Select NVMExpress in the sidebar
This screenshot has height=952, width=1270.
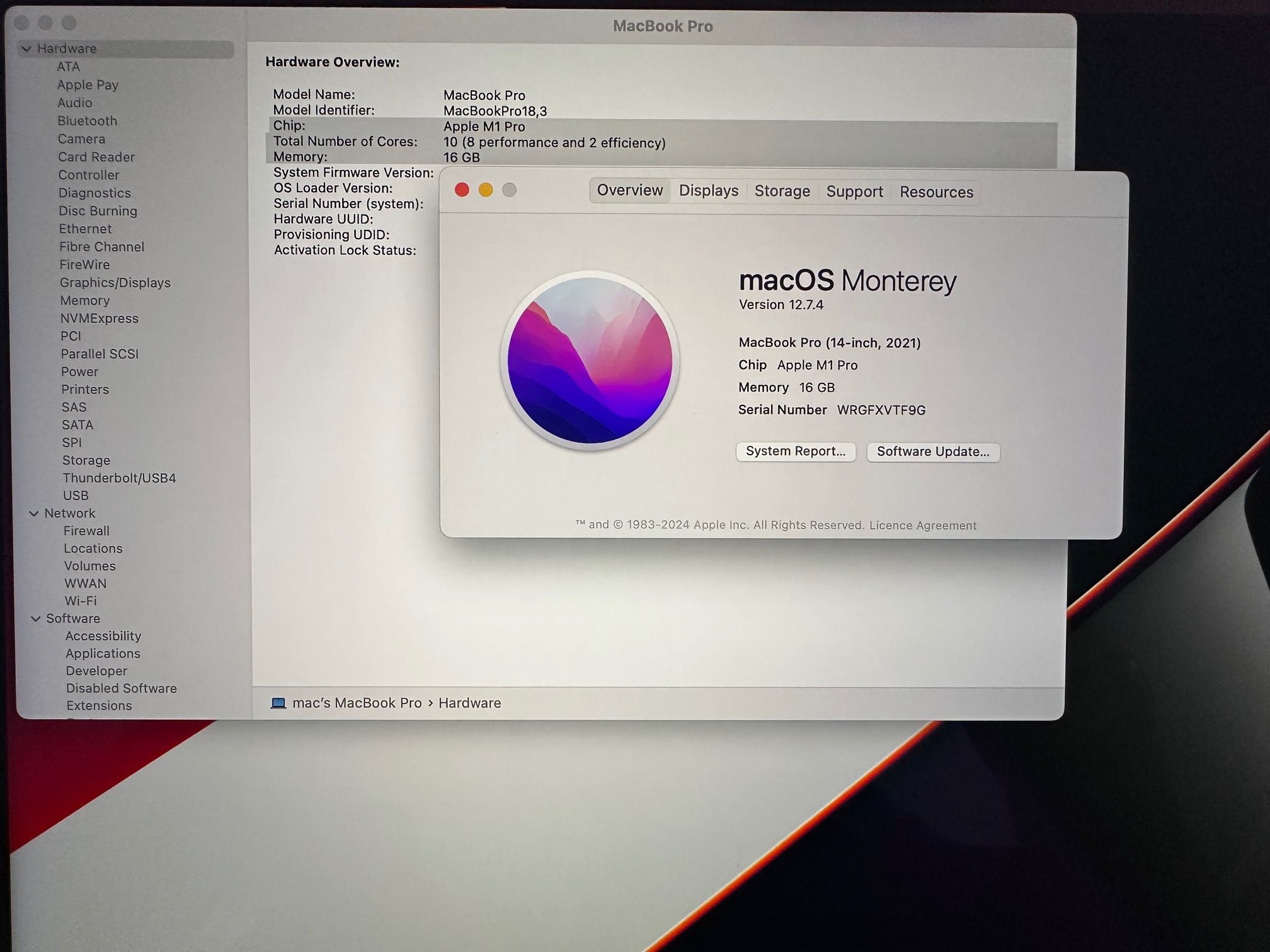coord(99,319)
